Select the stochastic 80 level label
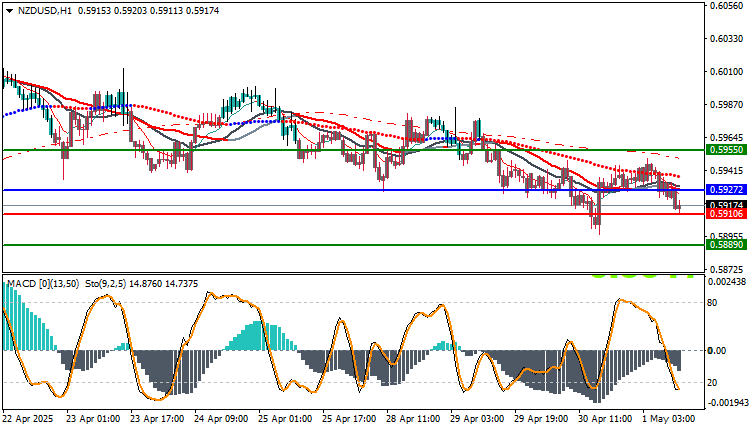 [712, 303]
